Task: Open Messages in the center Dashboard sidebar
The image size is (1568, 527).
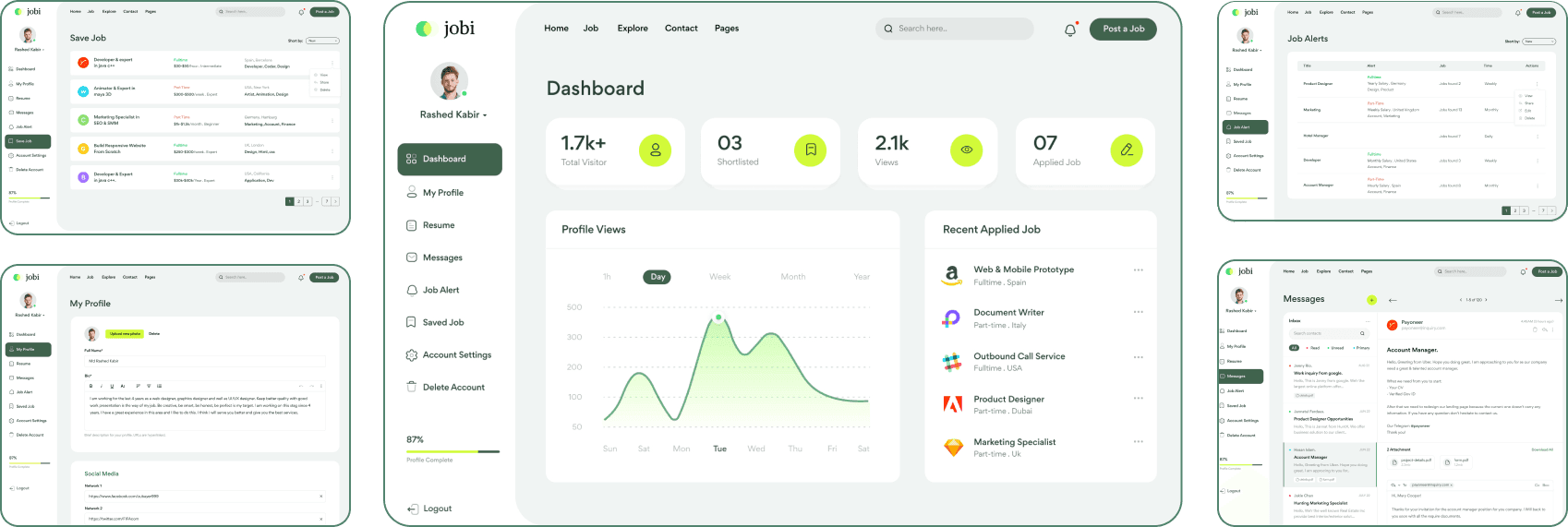Action: (434, 258)
